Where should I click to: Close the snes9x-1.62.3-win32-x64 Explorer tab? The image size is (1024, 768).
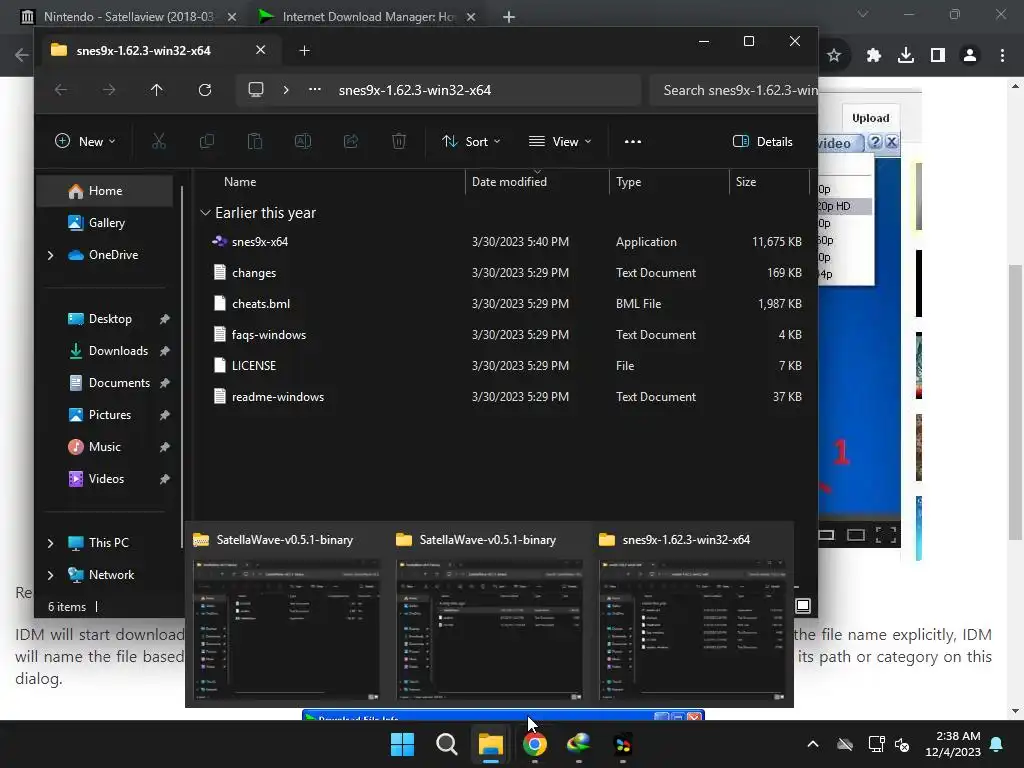click(261, 50)
